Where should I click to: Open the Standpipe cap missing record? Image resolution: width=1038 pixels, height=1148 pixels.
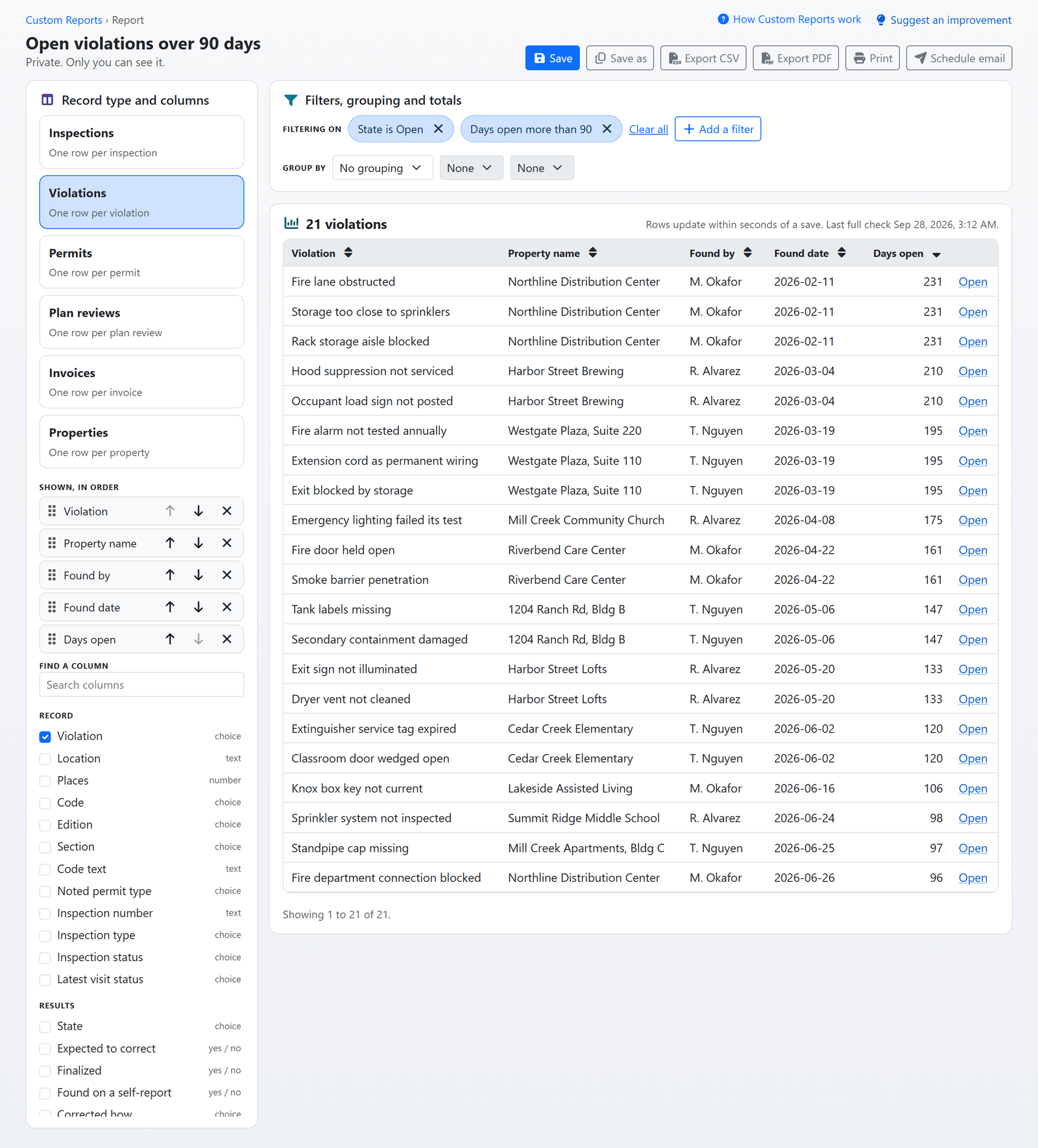pos(973,848)
